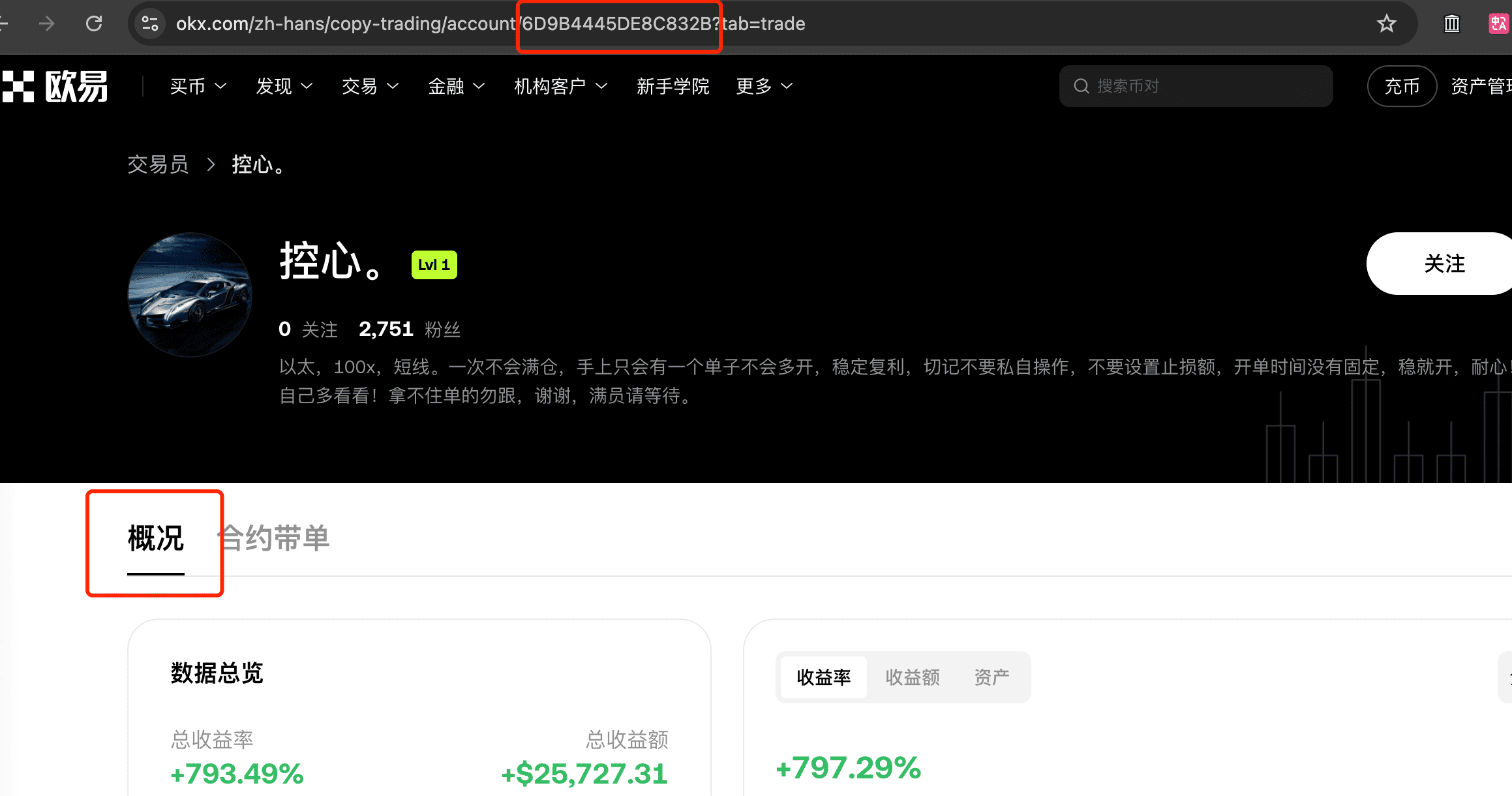Open the 0 关注 following count
This screenshot has width=1512, height=796.
tap(308, 329)
